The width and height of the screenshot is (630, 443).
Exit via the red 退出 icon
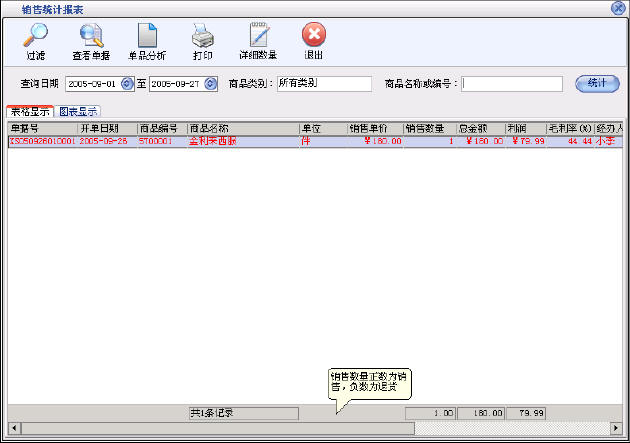[x=313, y=41]
